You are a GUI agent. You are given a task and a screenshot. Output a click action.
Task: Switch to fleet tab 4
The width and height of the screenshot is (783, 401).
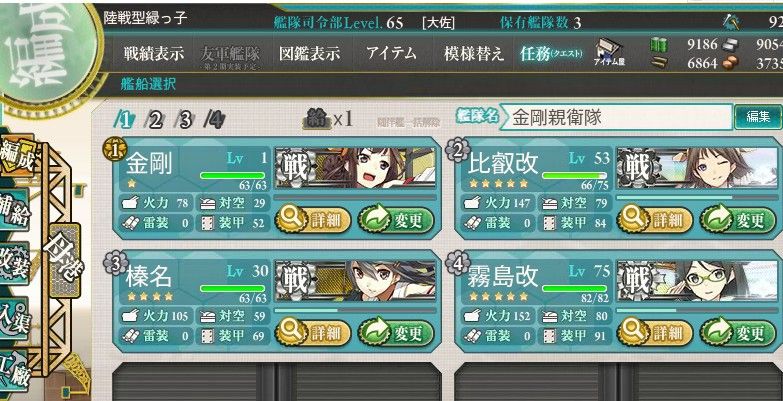(x=214, y=120)
